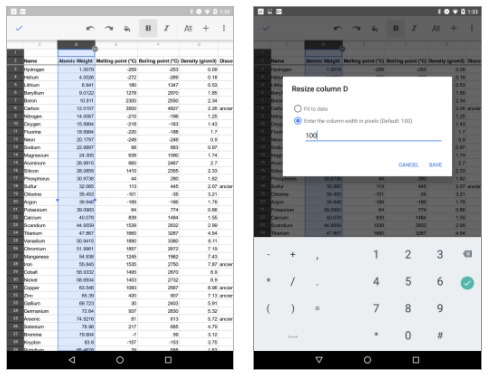This screenshot has height=376, width=489.
Task: Tap the plus key on the keyboard
Action: pyautogui.click(x=292, y=255)
